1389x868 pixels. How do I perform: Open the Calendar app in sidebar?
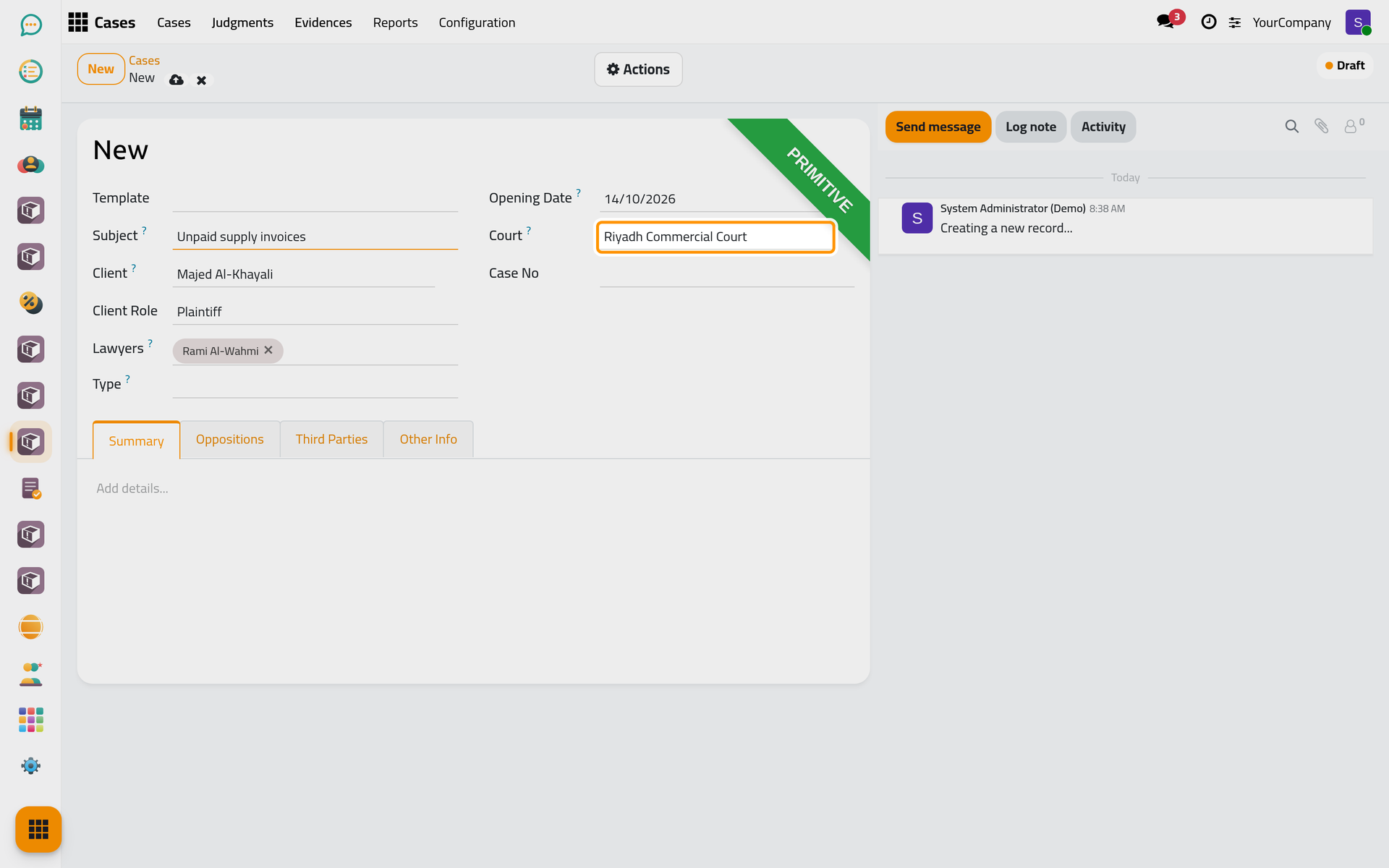pyautogui.click(x=30, y=118)
